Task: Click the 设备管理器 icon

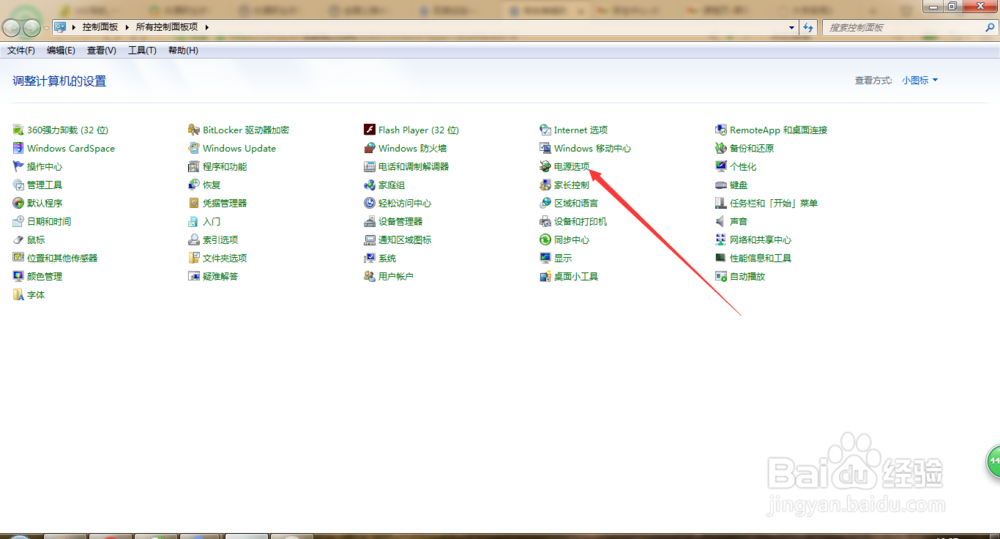Action: [369, 222]
